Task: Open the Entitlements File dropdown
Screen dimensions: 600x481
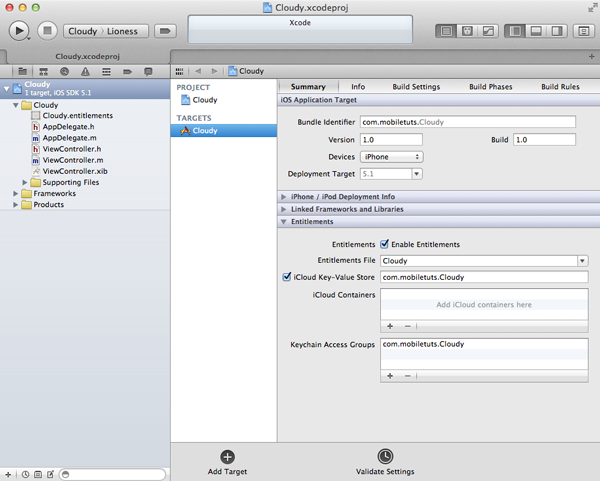Action: [582, 261]
